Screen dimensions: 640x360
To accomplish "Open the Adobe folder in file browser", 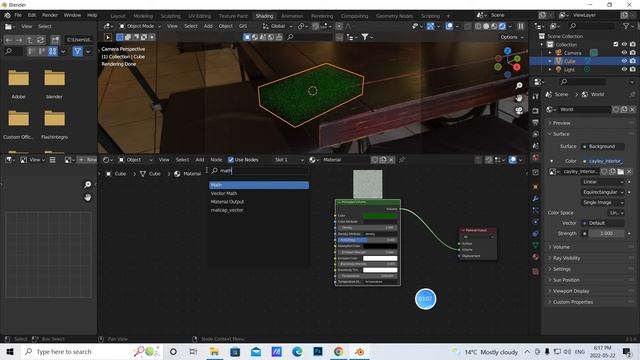I will [x=19, y=84].
